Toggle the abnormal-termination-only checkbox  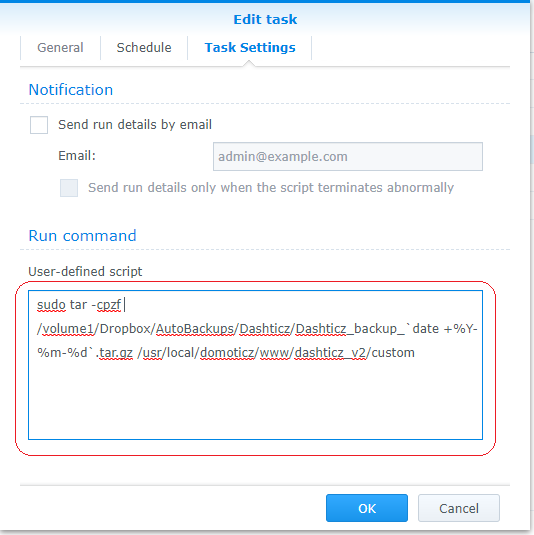coord(69,188)
